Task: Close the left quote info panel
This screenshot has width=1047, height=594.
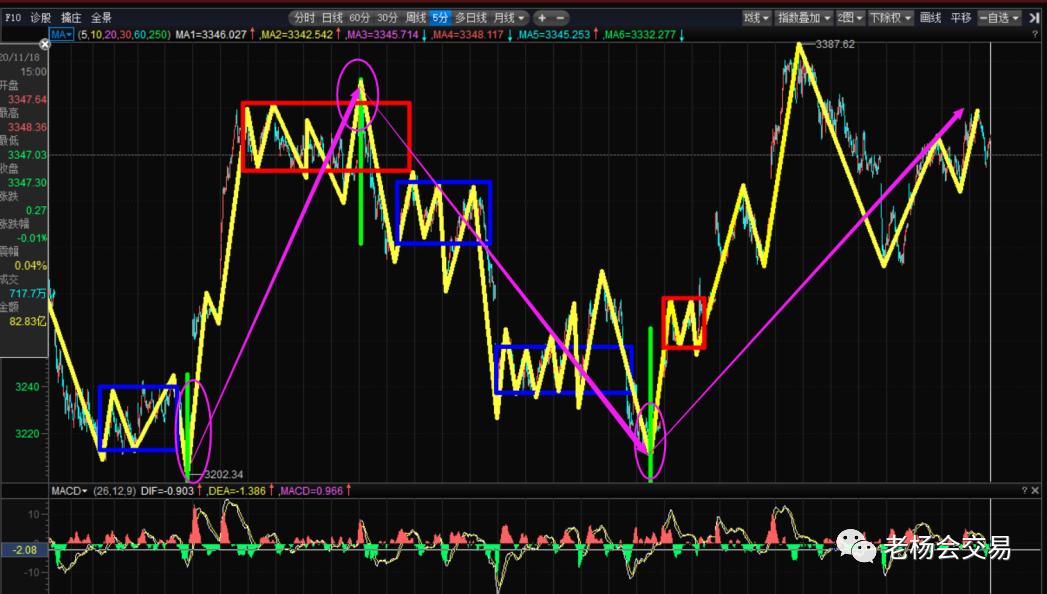Action: tap(44, 42)
